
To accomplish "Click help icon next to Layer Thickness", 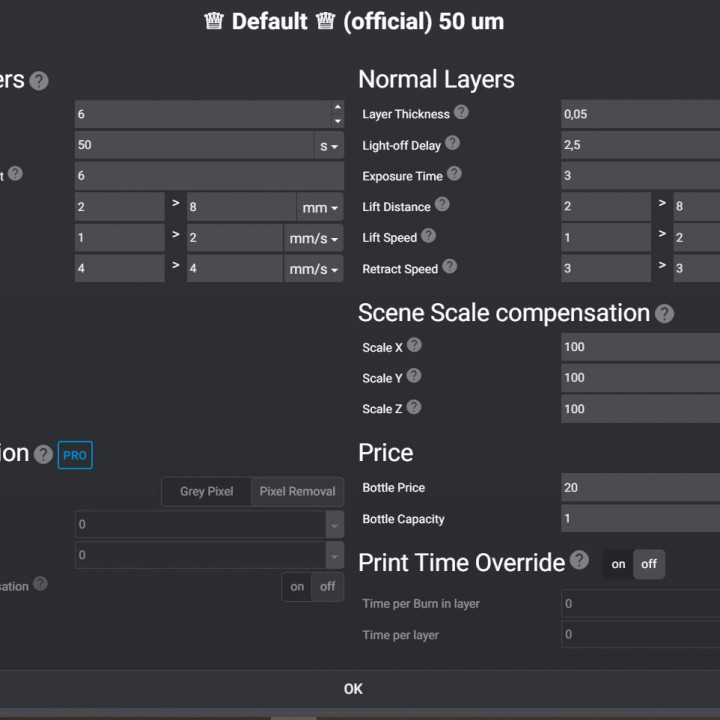I will point(461,113).
